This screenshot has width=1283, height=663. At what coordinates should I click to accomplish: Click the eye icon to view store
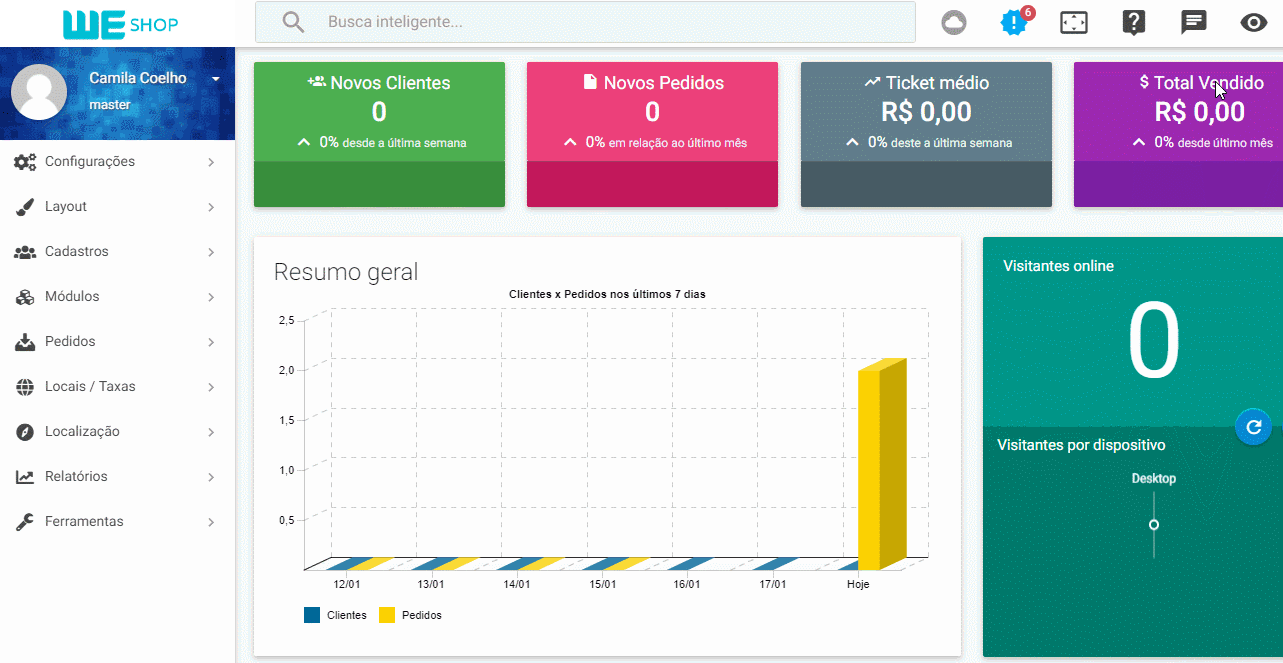[x=1253, y=23]
